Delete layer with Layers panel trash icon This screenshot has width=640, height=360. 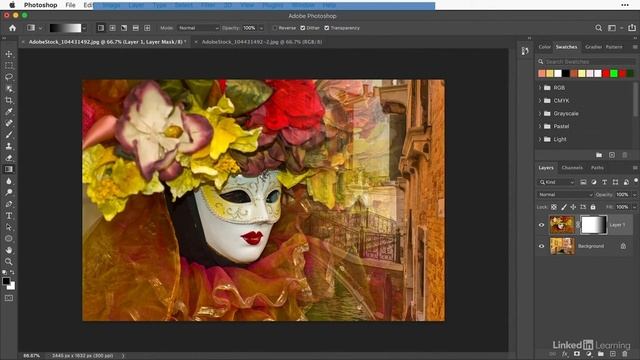[x=624, y=354]
